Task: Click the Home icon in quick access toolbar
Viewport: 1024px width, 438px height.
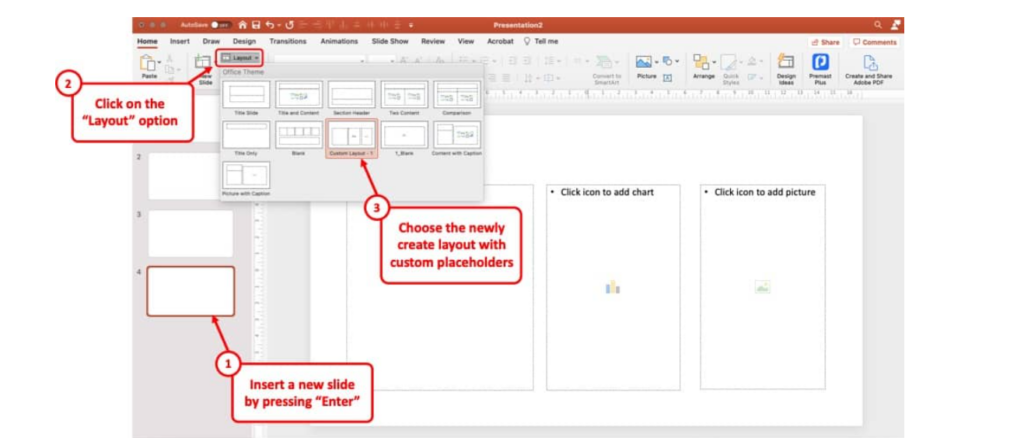Action: pos(242,24)
